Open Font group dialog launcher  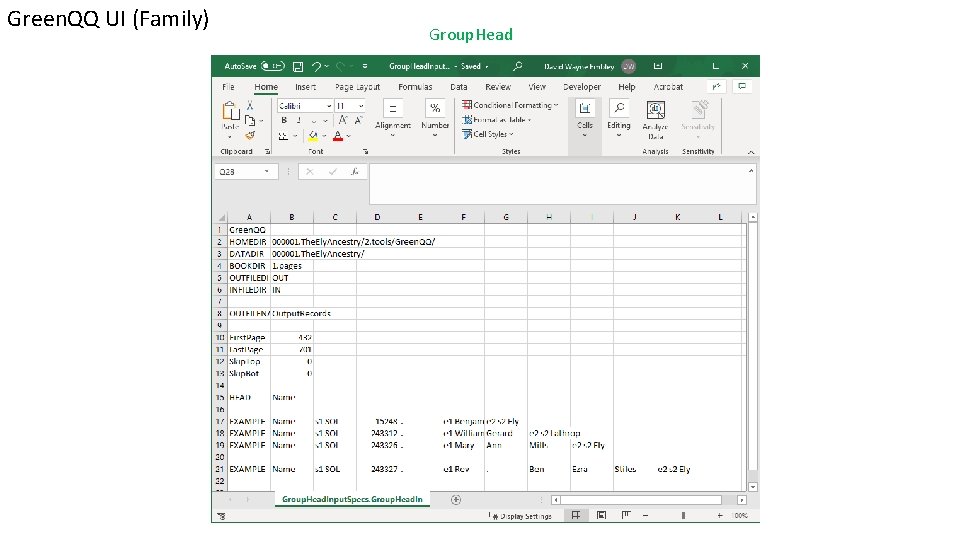pos(366,151)
